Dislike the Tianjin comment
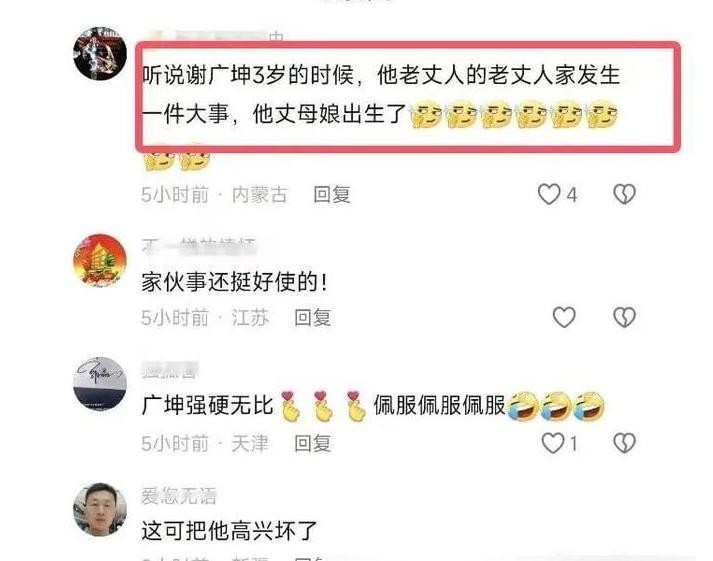The width and height of the screenshot is (713, 561). click(x=624, y=443)
